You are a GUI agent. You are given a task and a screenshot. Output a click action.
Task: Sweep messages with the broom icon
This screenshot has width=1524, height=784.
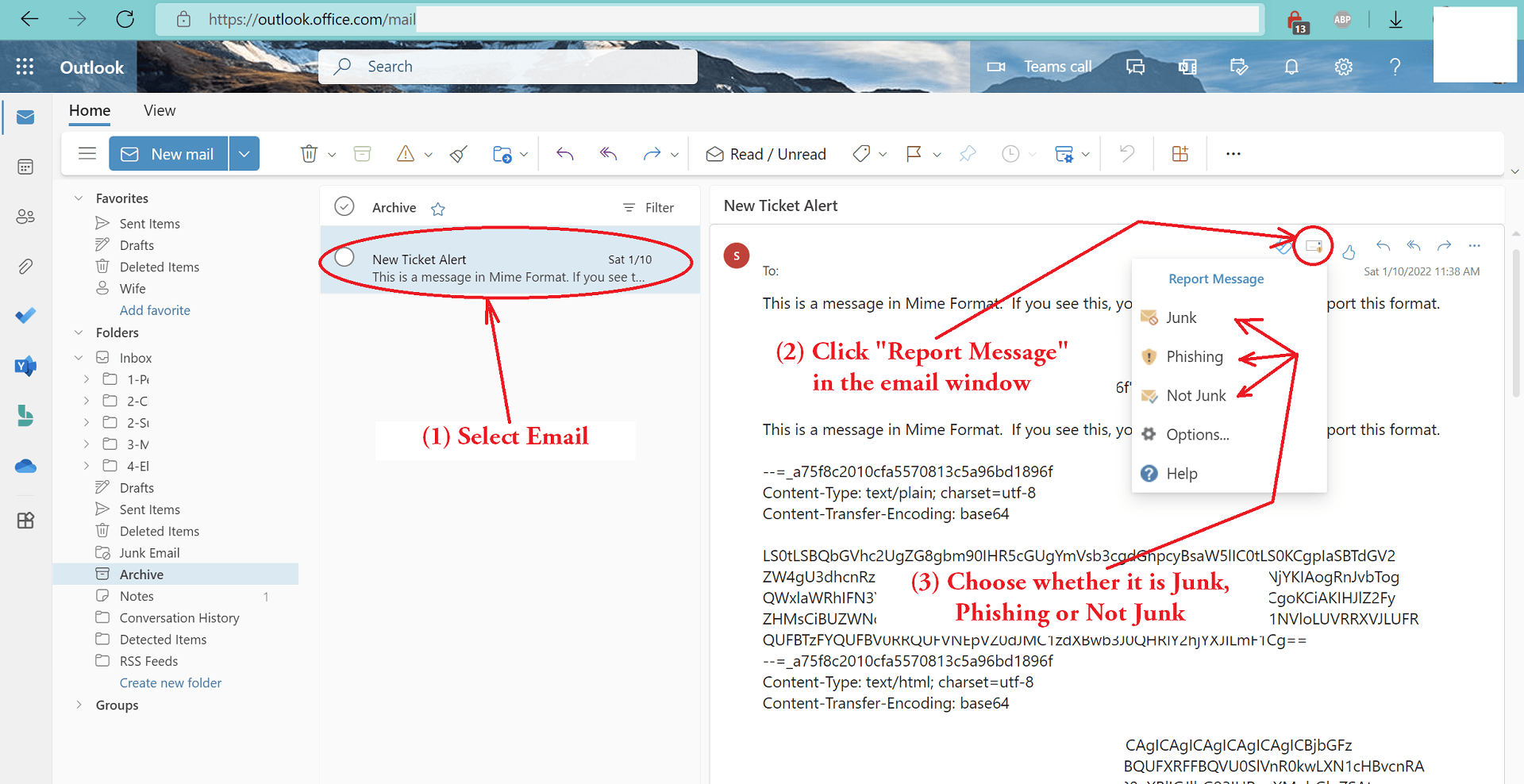click(458, 154)
